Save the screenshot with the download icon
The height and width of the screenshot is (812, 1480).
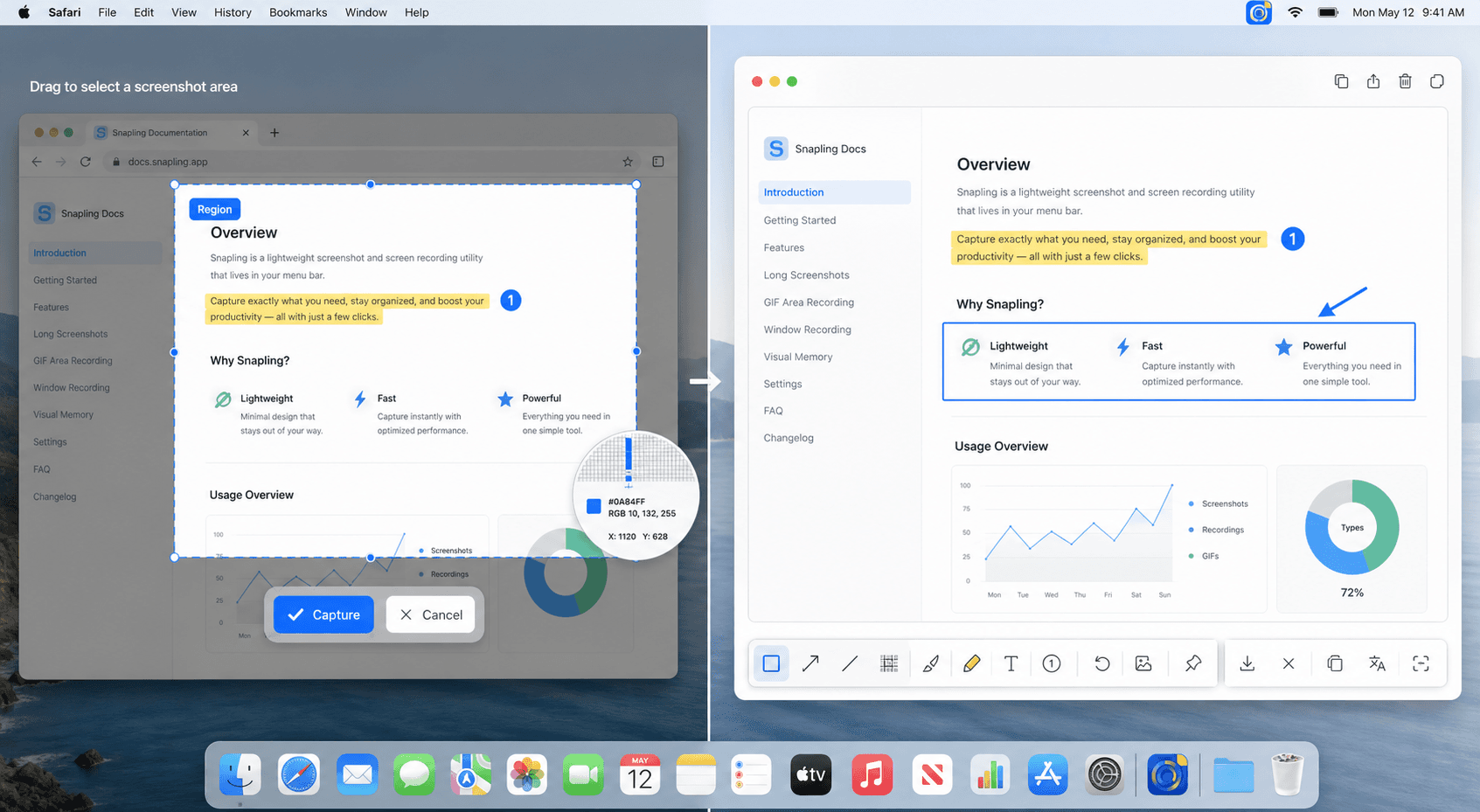1247,663
